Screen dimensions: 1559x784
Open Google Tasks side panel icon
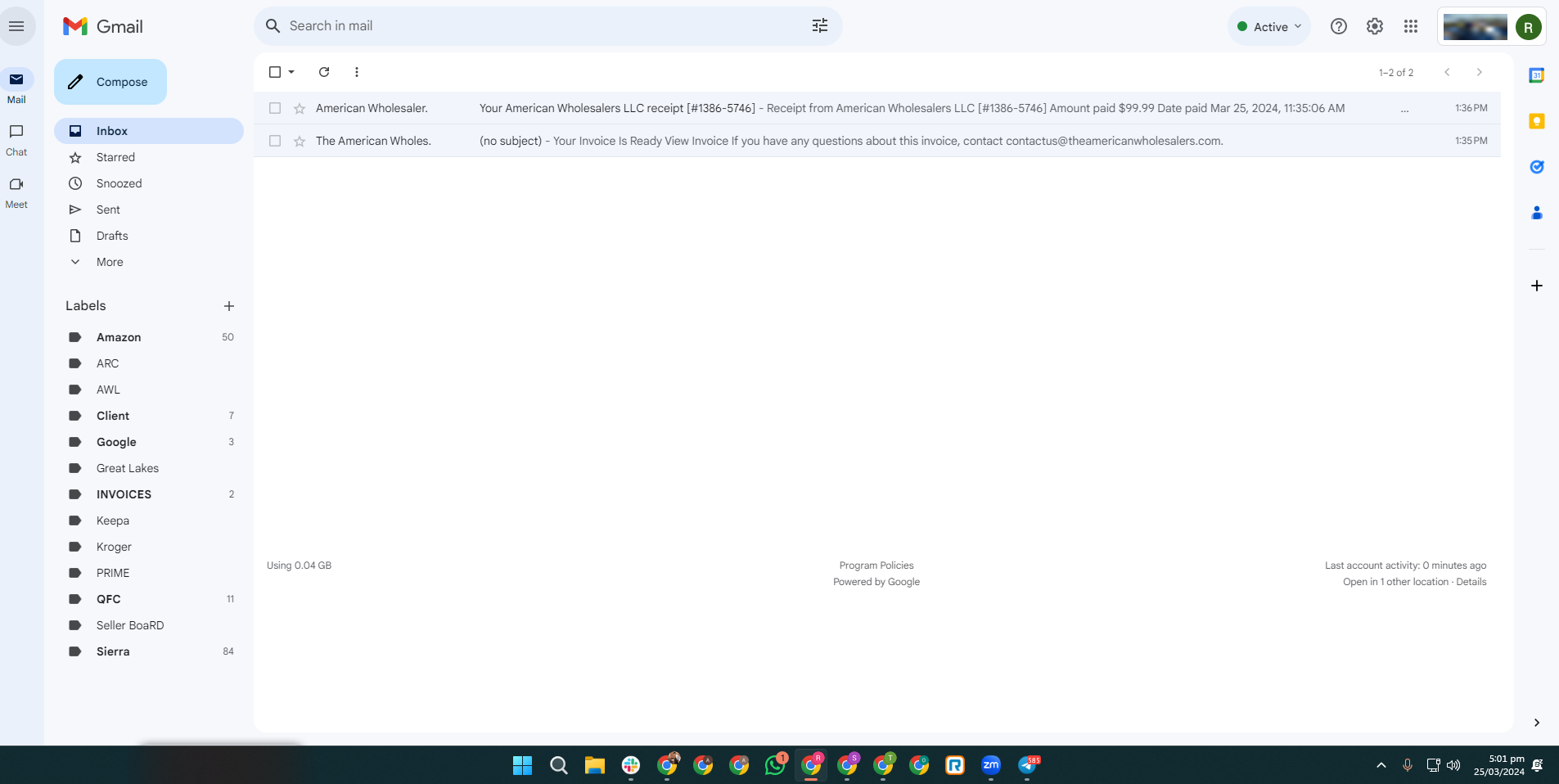click(1537, 167)
